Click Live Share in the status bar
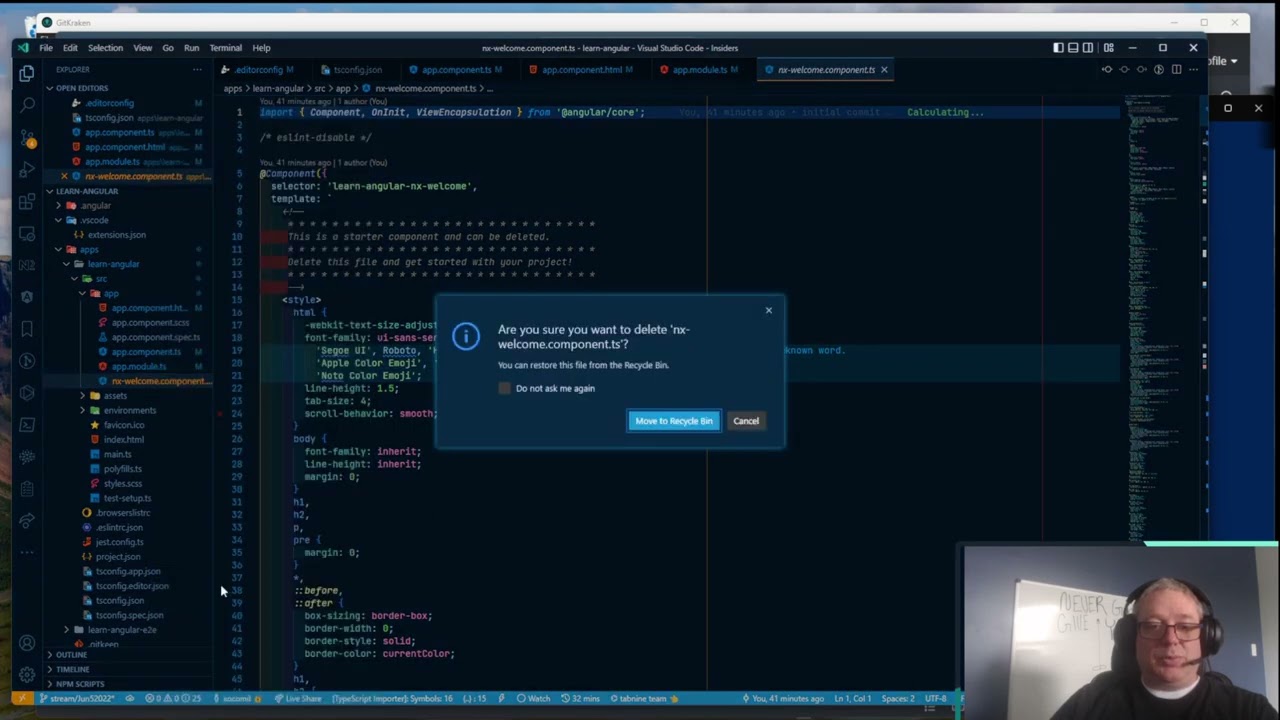1280x720 pixels. (300, 699)
